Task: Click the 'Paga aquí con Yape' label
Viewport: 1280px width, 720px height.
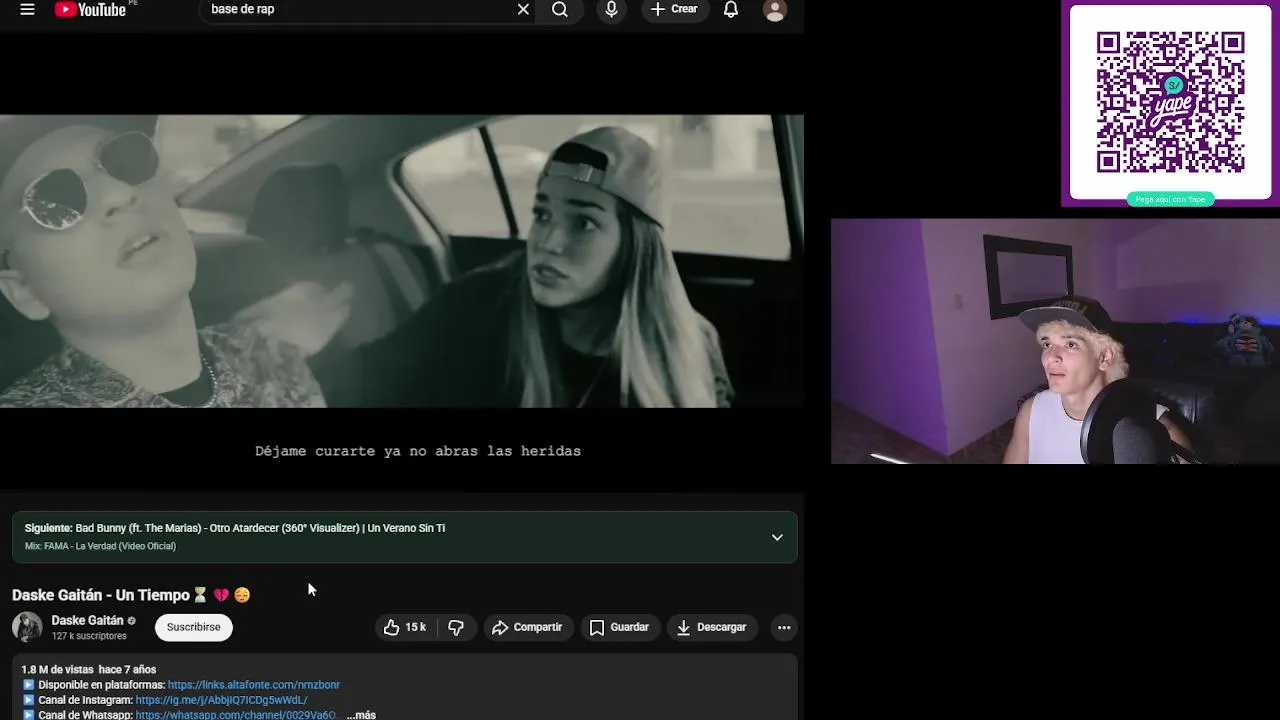Action: [1170, 199]
